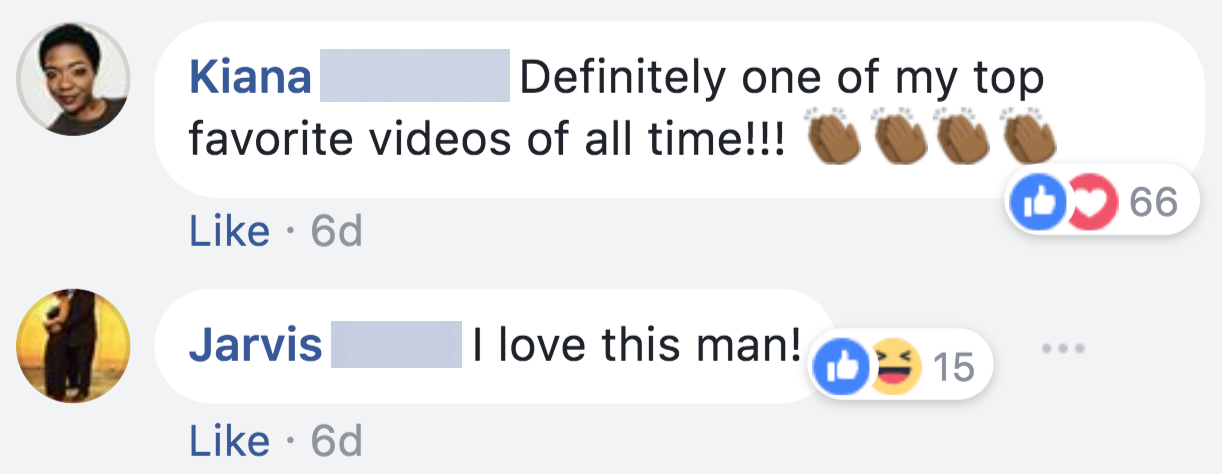Click the name Kiana

[x=250, y=78]
